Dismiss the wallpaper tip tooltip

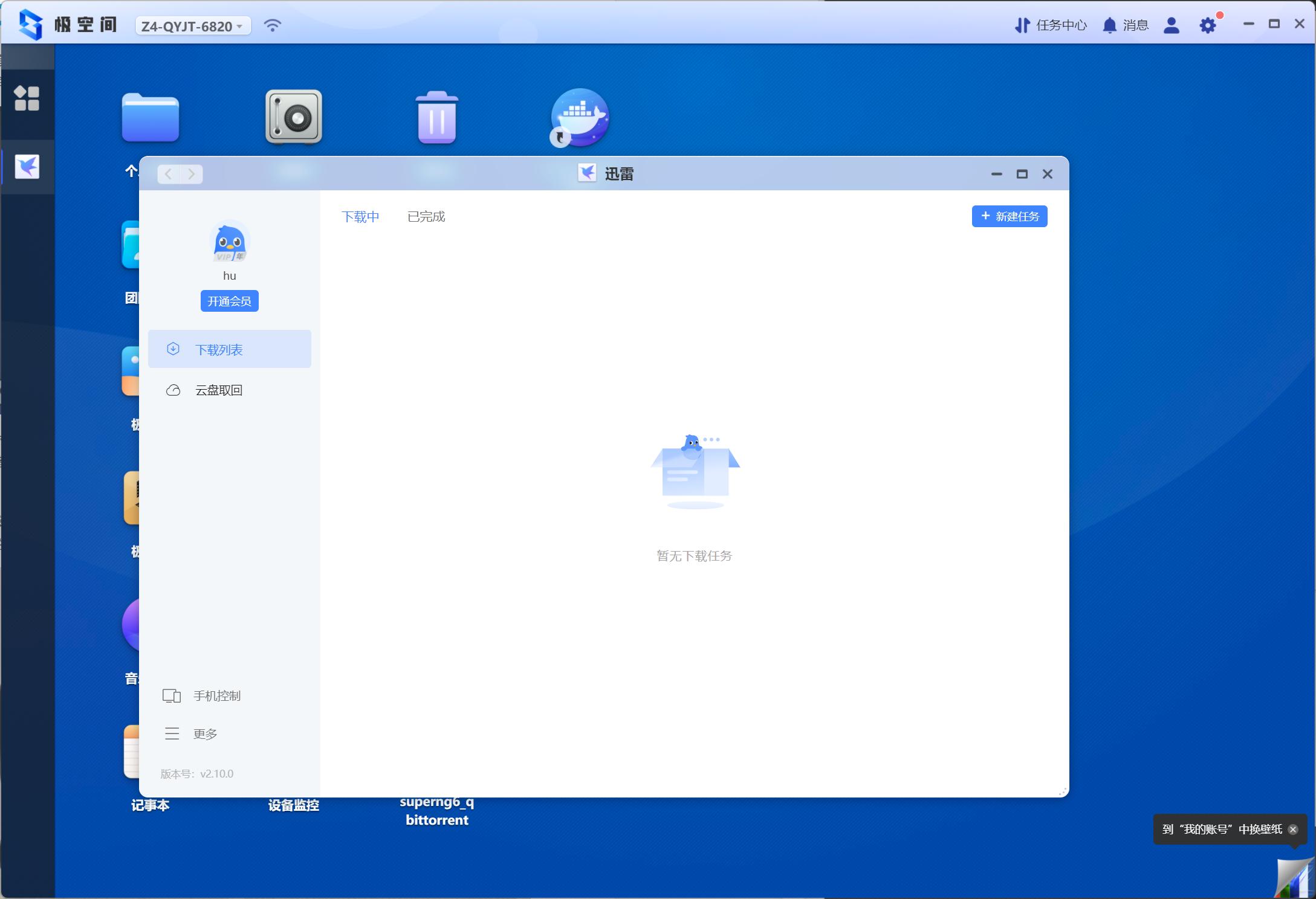(x=1293, y=829)
